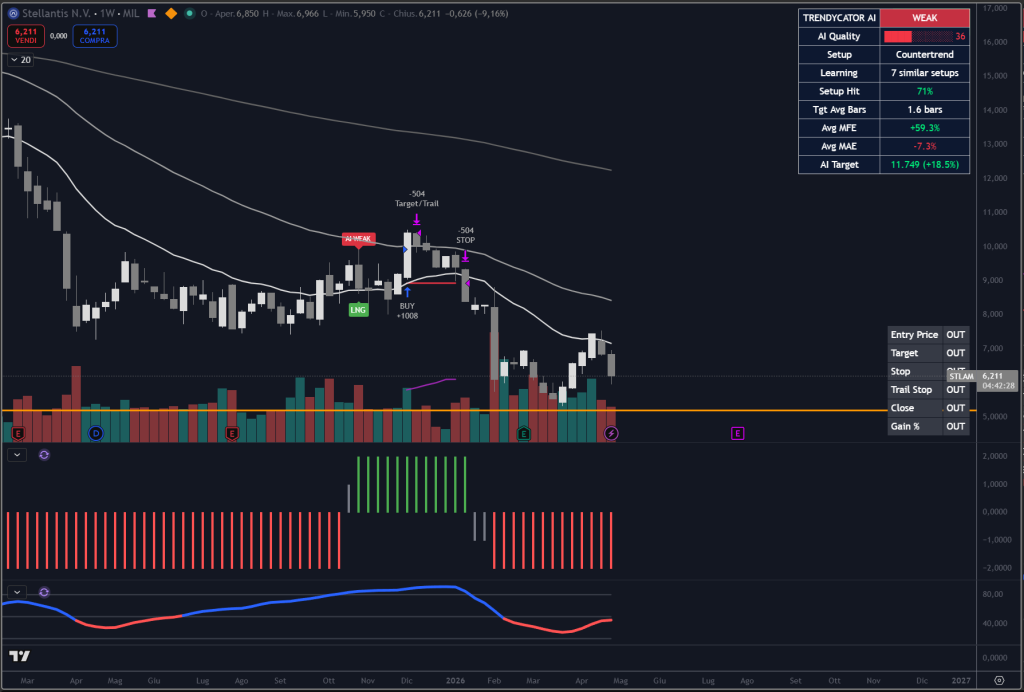
Task: Click the green E earnings marker near March 2026
Action: (524, 433)
